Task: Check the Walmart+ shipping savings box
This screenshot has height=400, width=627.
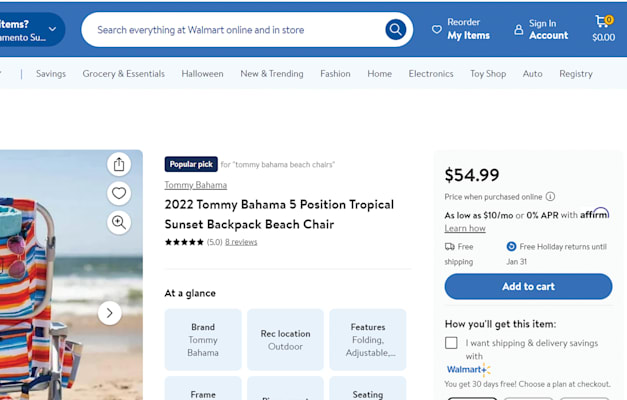Action: [x=451, y=343]
